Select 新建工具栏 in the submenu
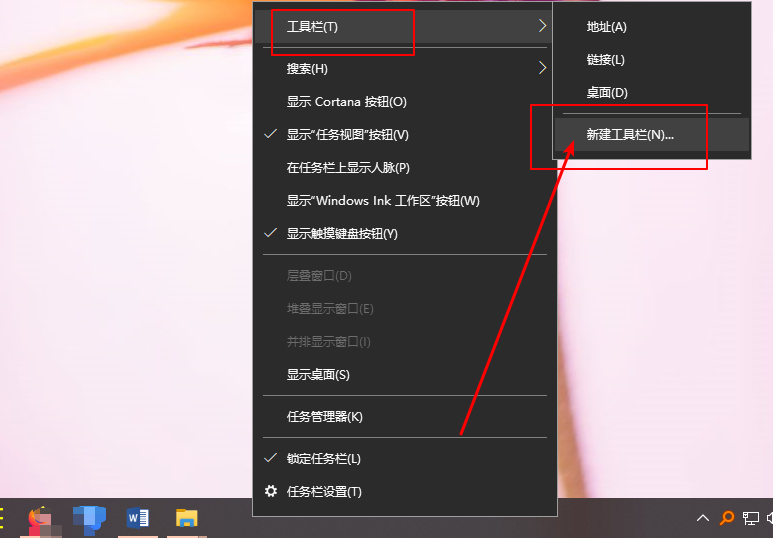This screenshot has width=773, height=538. (630, 135)
